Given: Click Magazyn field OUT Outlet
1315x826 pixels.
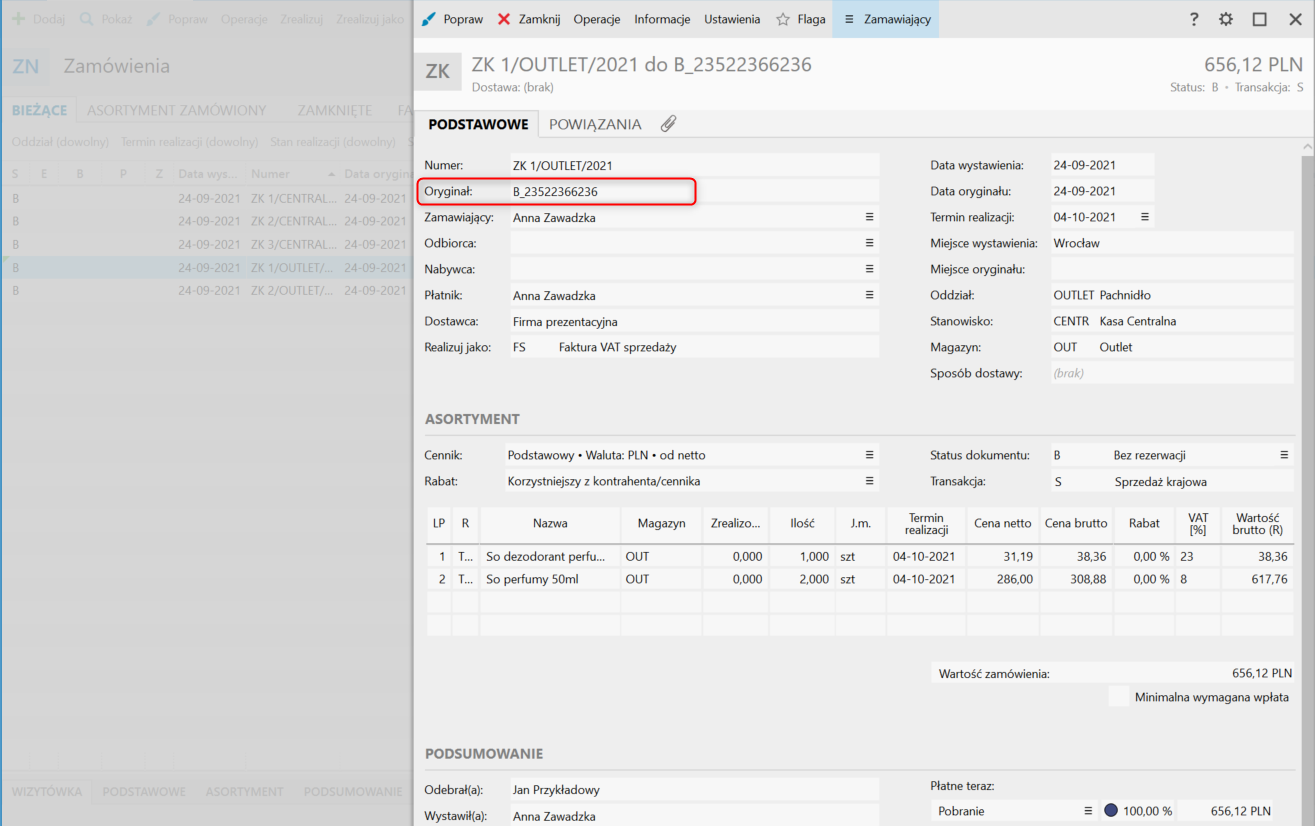Looking at the screenshot, I should (x=1172, y=347).
